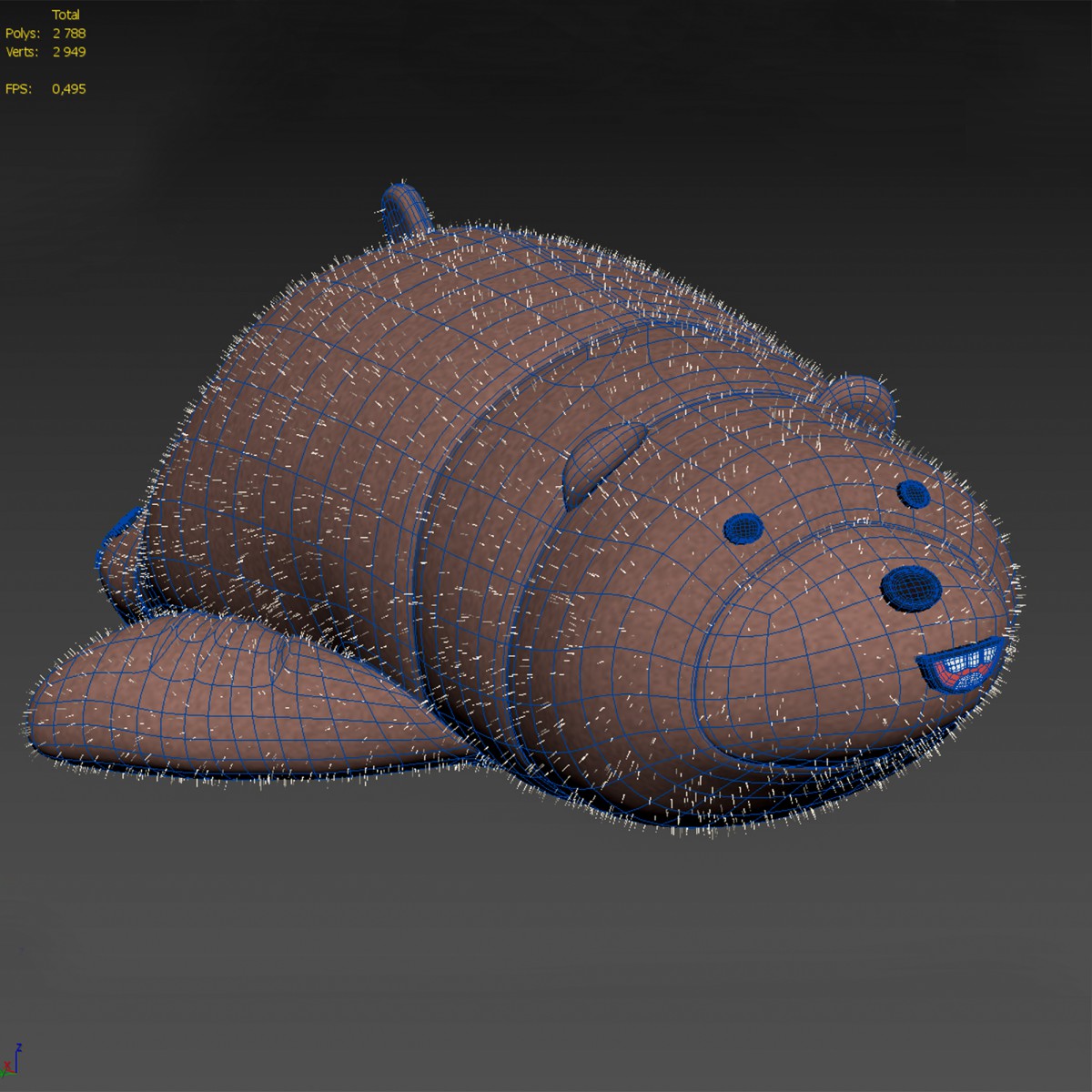Select the polygon count value 2 788
1092x1092 pixels.
coord(69,34)
